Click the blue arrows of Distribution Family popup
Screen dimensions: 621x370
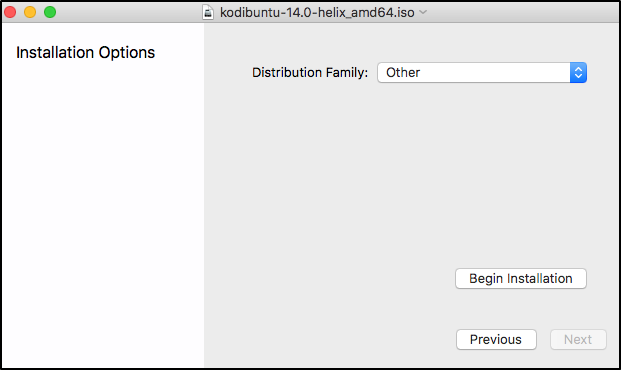click(578, 72)
